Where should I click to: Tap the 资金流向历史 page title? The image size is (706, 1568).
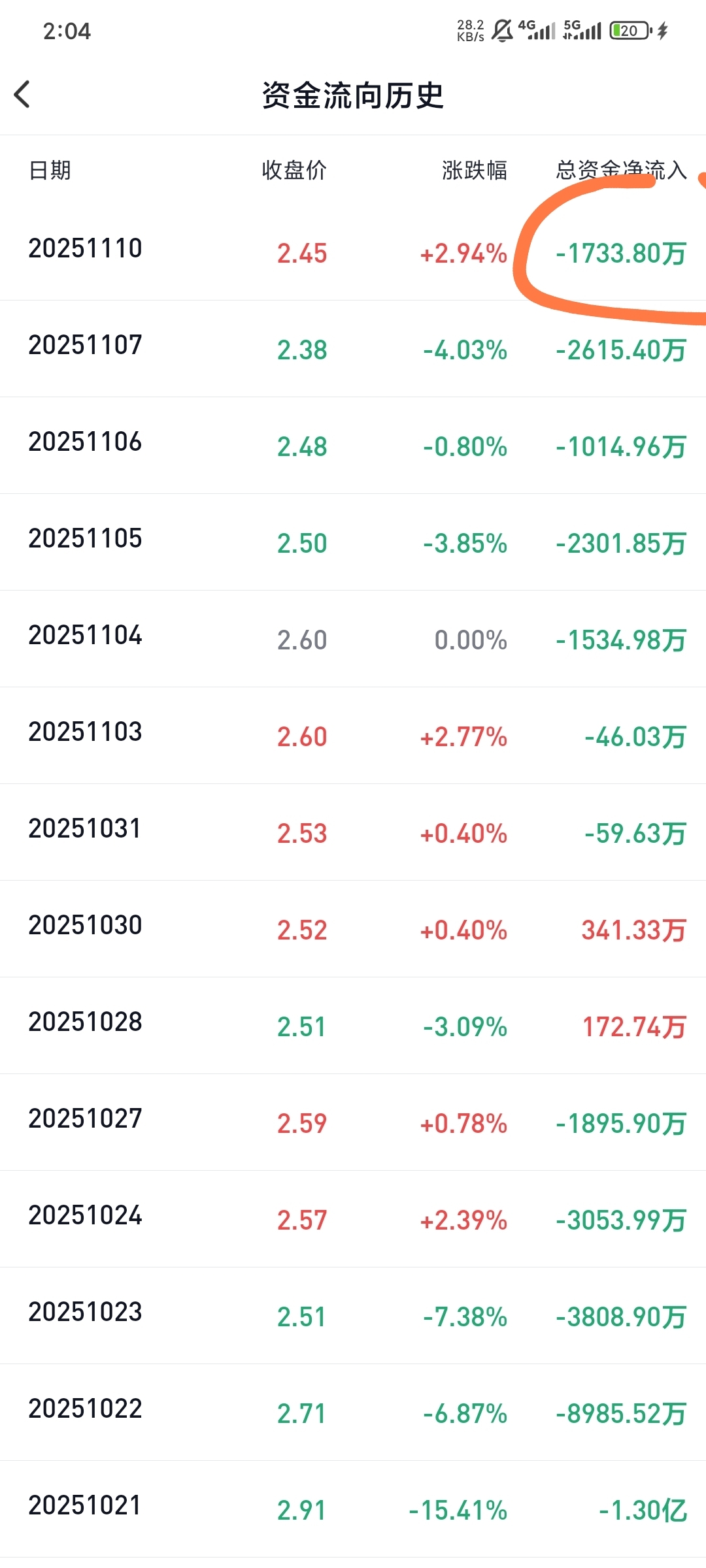pyautogui.click(x=353, y=95)
